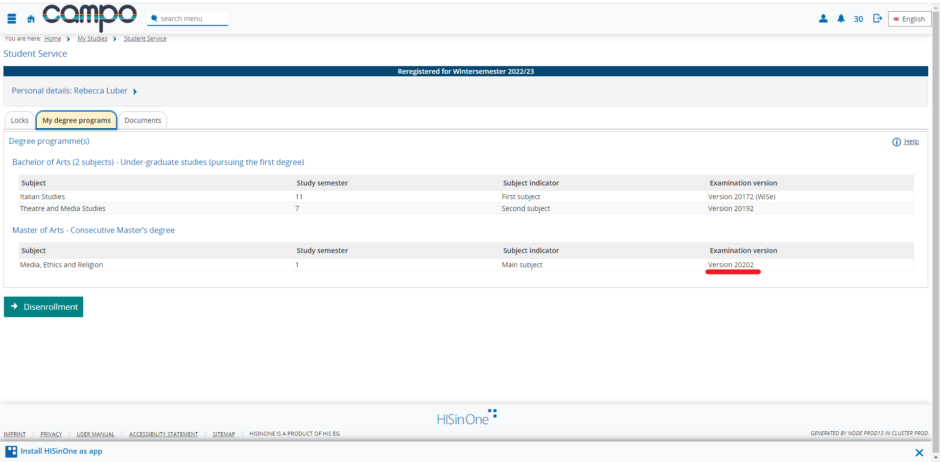Open the English language dropdown
This screenshot has height=462, width=940.
pos(908,19)
